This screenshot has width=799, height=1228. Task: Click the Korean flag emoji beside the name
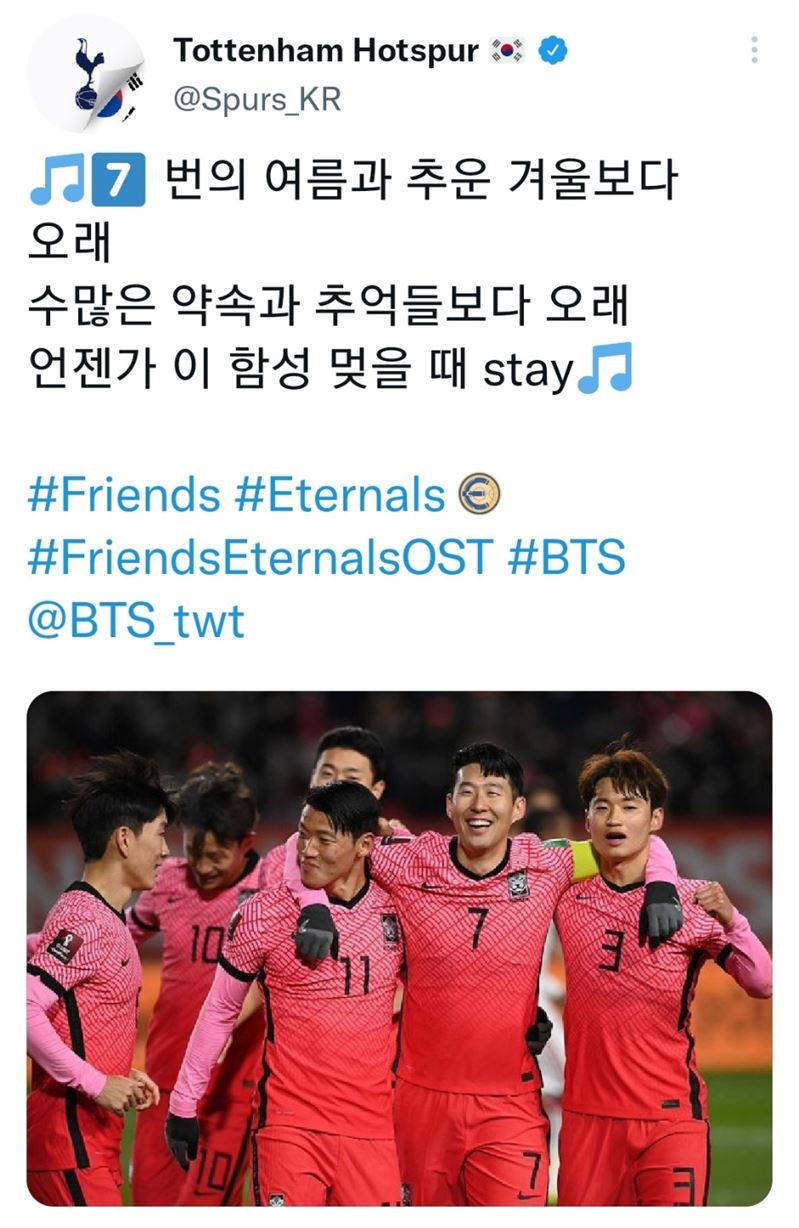(509, 51)
